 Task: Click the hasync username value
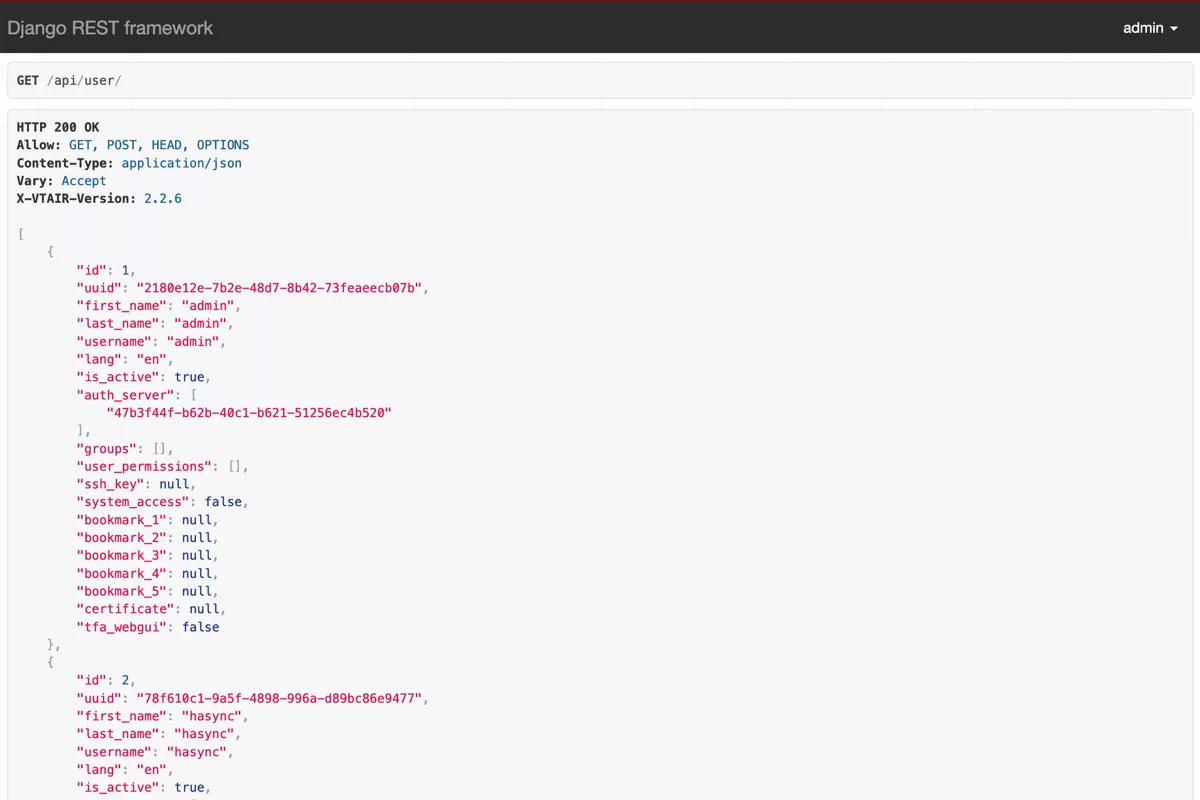[198, 751]
